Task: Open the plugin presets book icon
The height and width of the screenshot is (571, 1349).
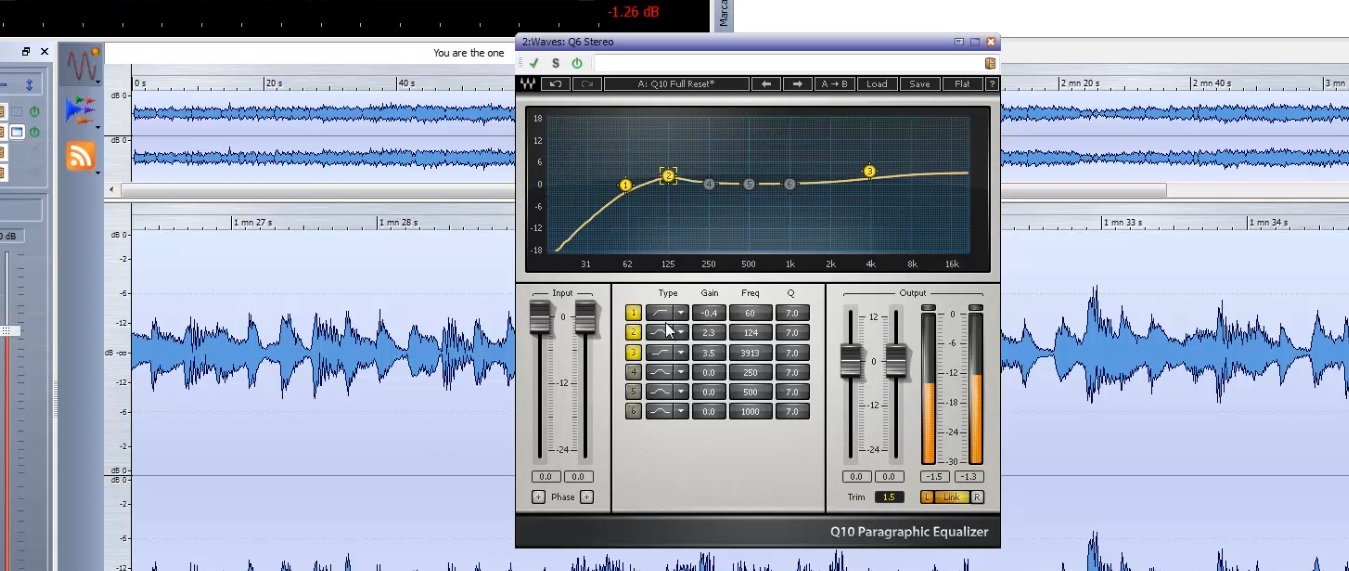Action: [x=990, y=63]
